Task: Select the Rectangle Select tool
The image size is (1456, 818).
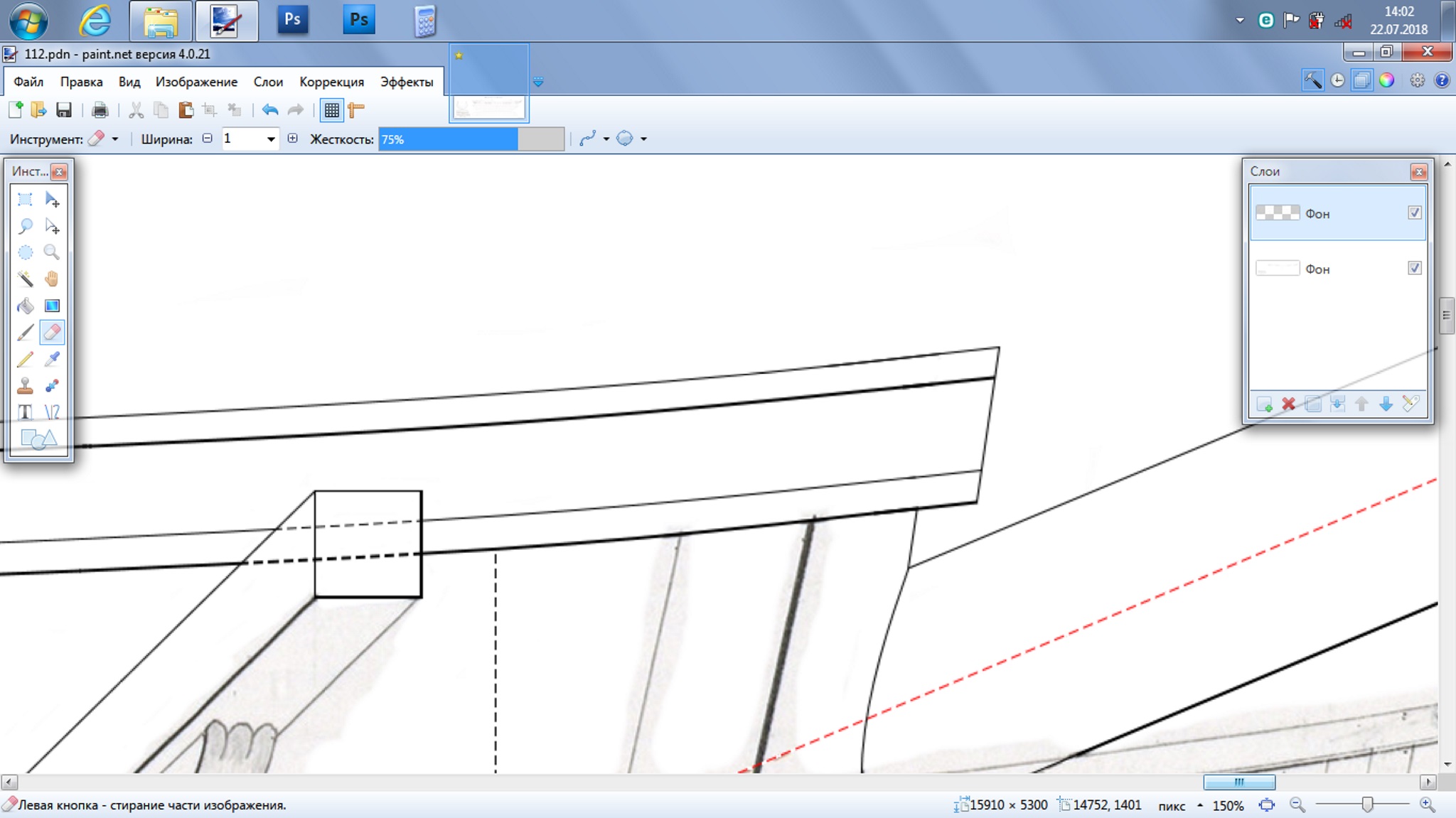Action: click(x=25, y=199)
